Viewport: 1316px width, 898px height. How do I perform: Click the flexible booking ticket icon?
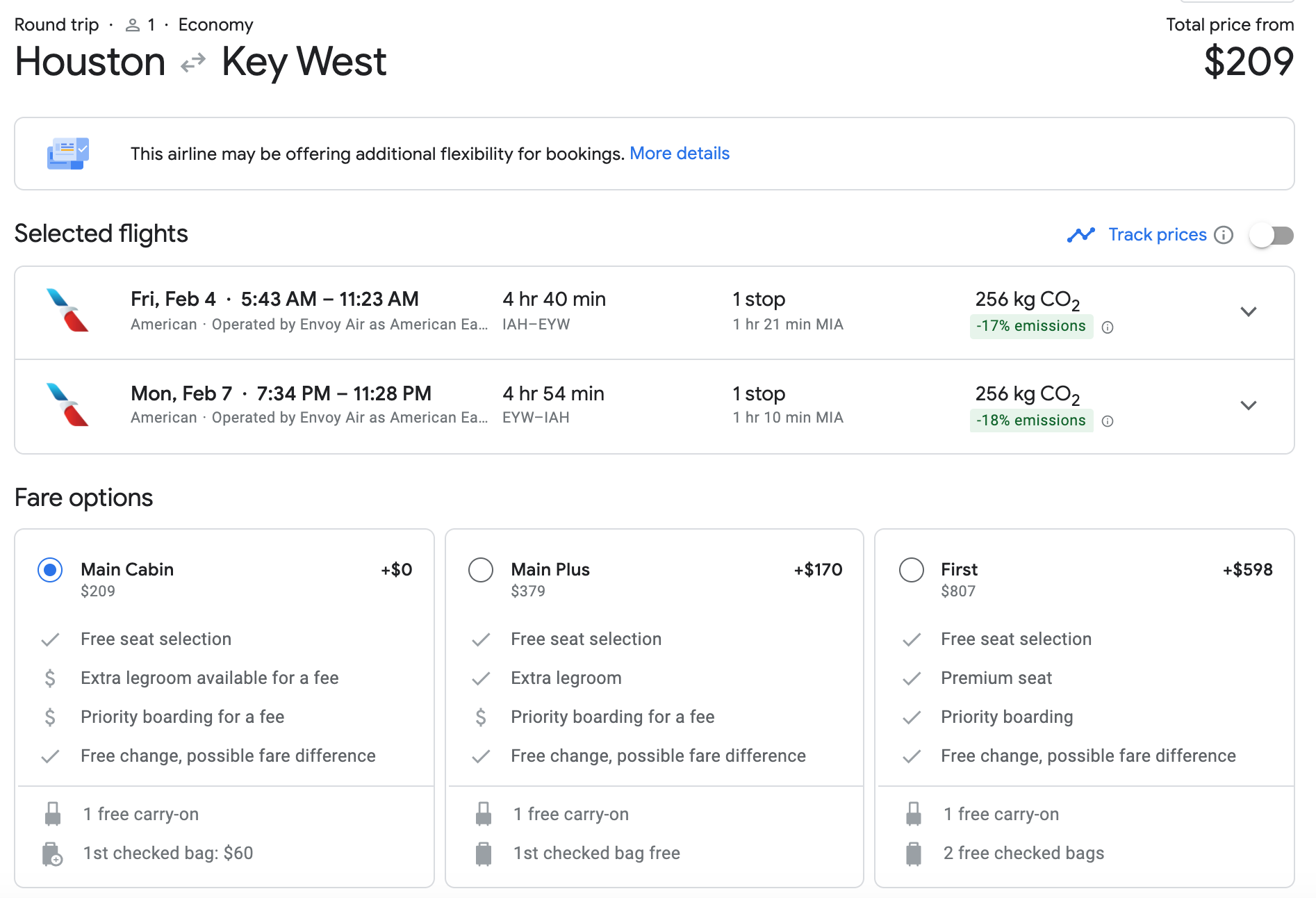(68, 154)
